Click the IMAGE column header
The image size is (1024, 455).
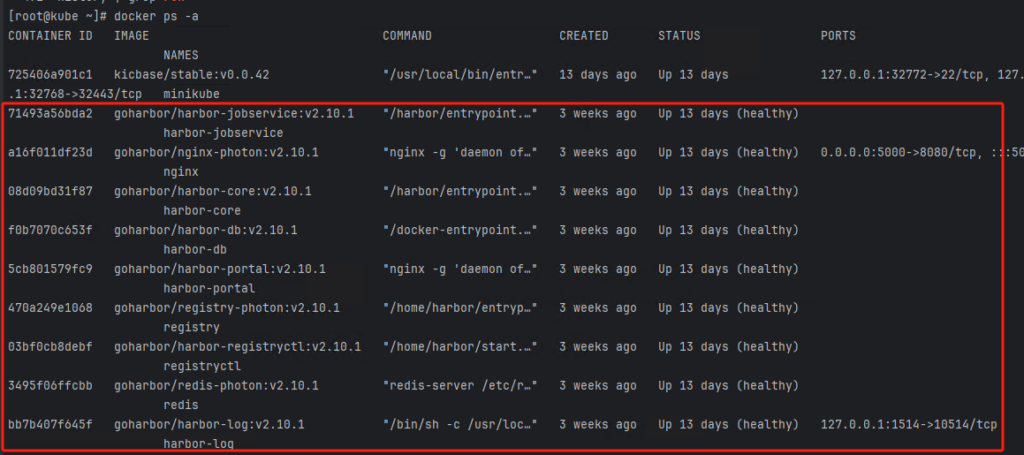(132, 36)
